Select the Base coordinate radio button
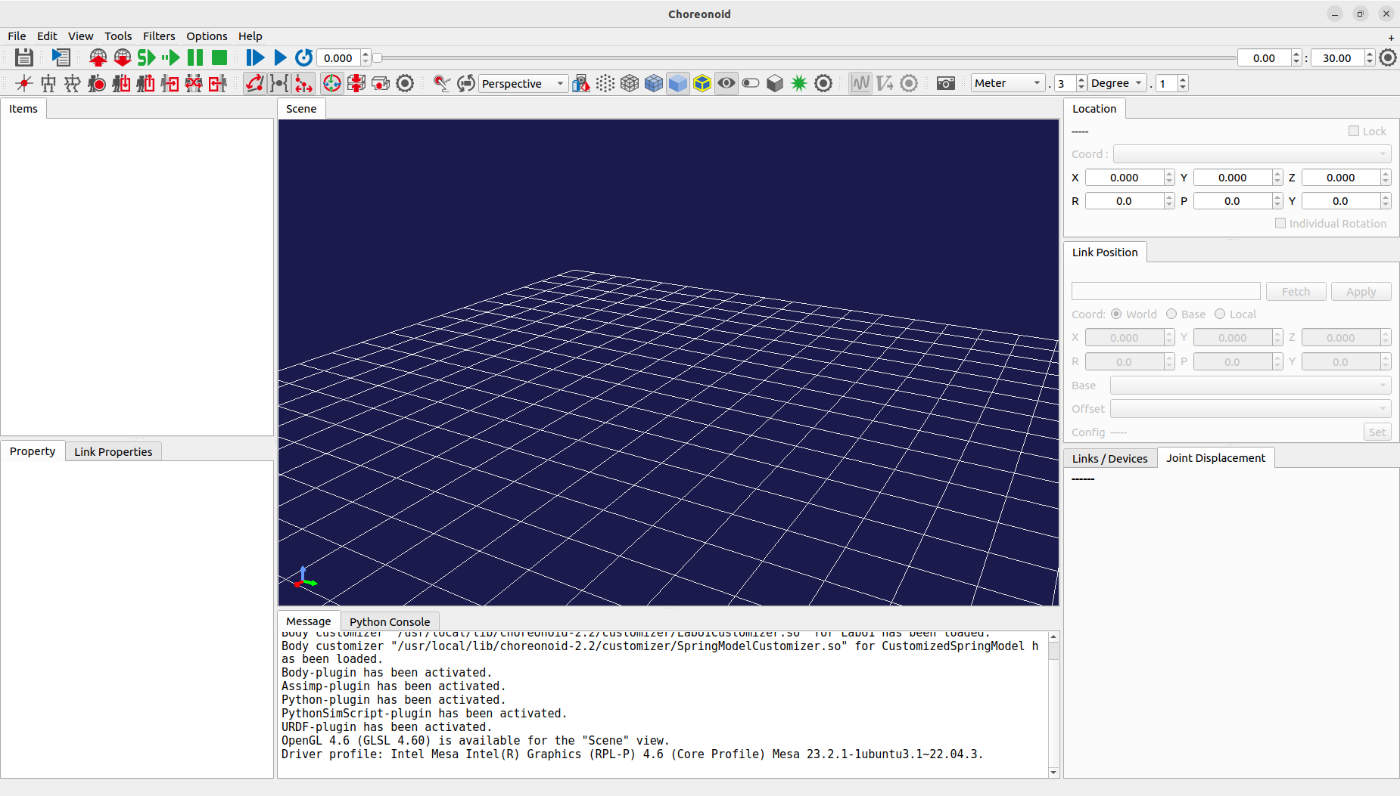The height and width of the screenshot is (796, 1400). 1172,314
